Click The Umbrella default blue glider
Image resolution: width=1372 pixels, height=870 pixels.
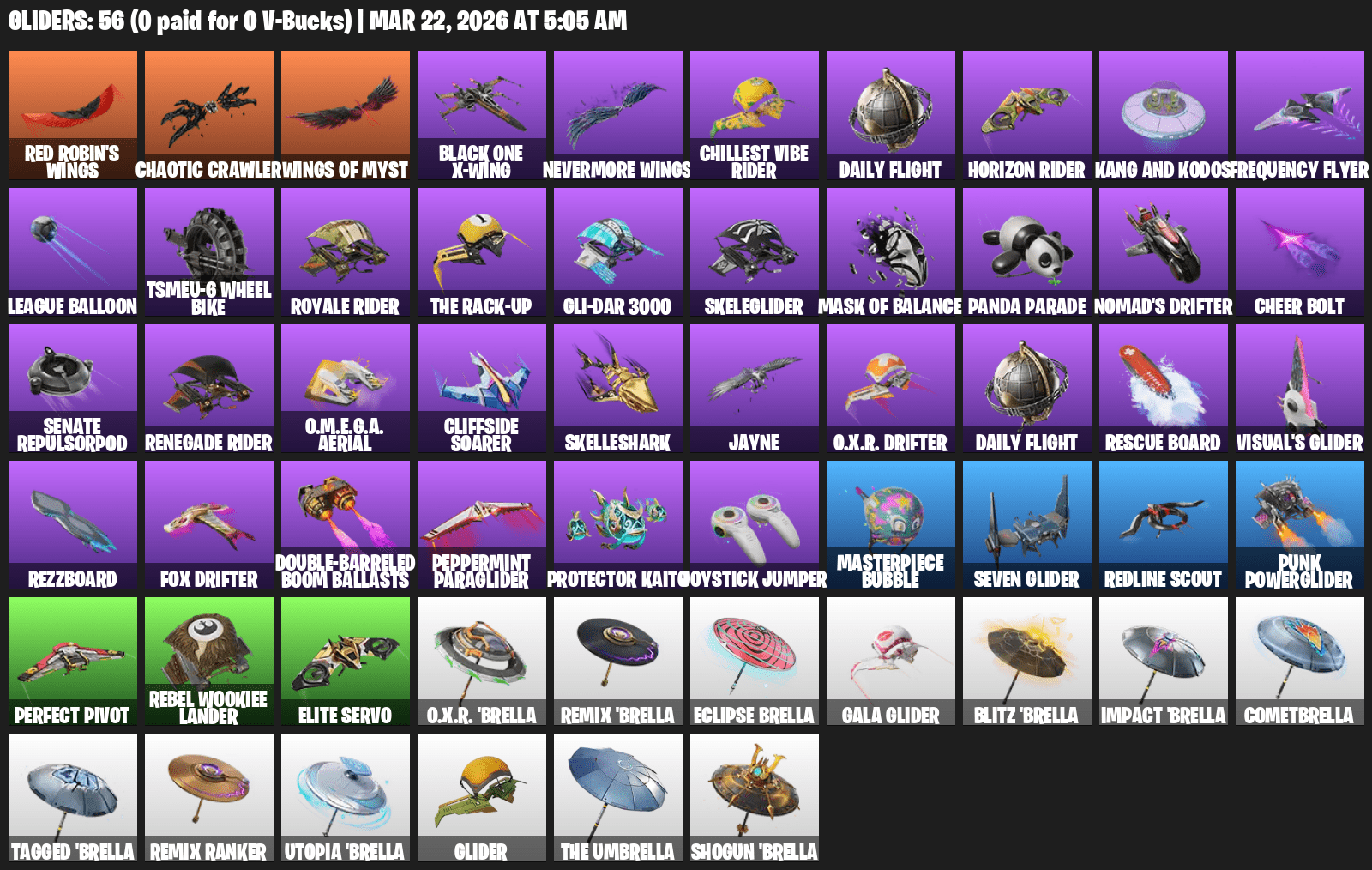618,798
